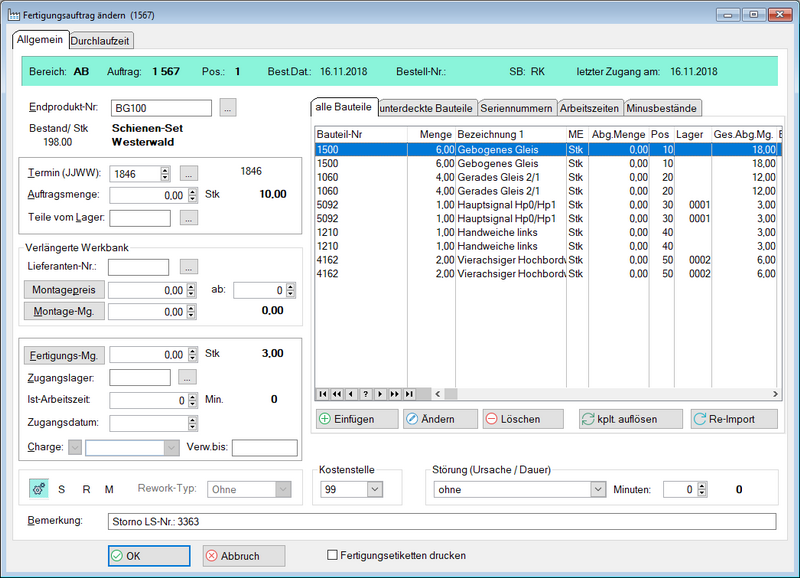Show the Minusbestände tab
The image size is (800, 578).
[x=663, y=108]
